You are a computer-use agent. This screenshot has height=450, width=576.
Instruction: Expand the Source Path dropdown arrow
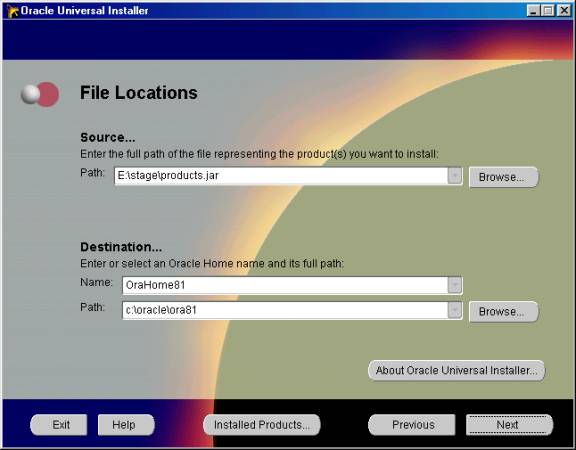pos(454,176)
